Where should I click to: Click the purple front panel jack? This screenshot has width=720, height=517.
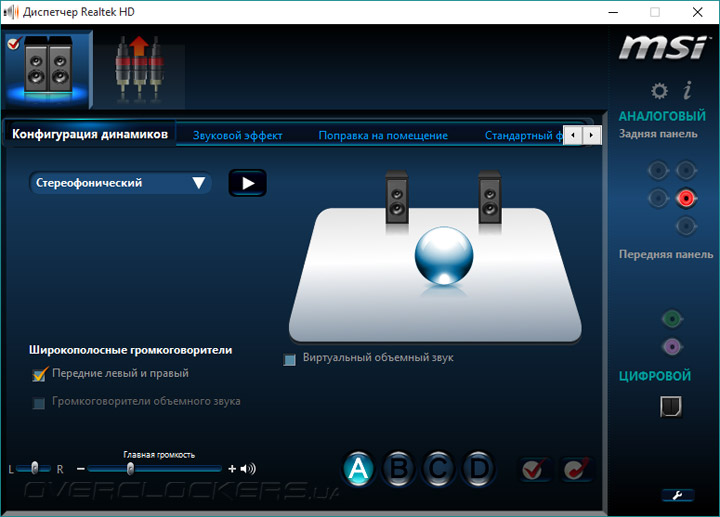pyautogui.click(x=672, y=347)
